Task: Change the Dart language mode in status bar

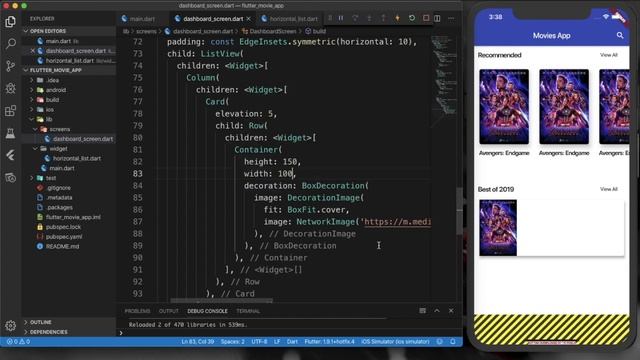Action: point(292,342)
